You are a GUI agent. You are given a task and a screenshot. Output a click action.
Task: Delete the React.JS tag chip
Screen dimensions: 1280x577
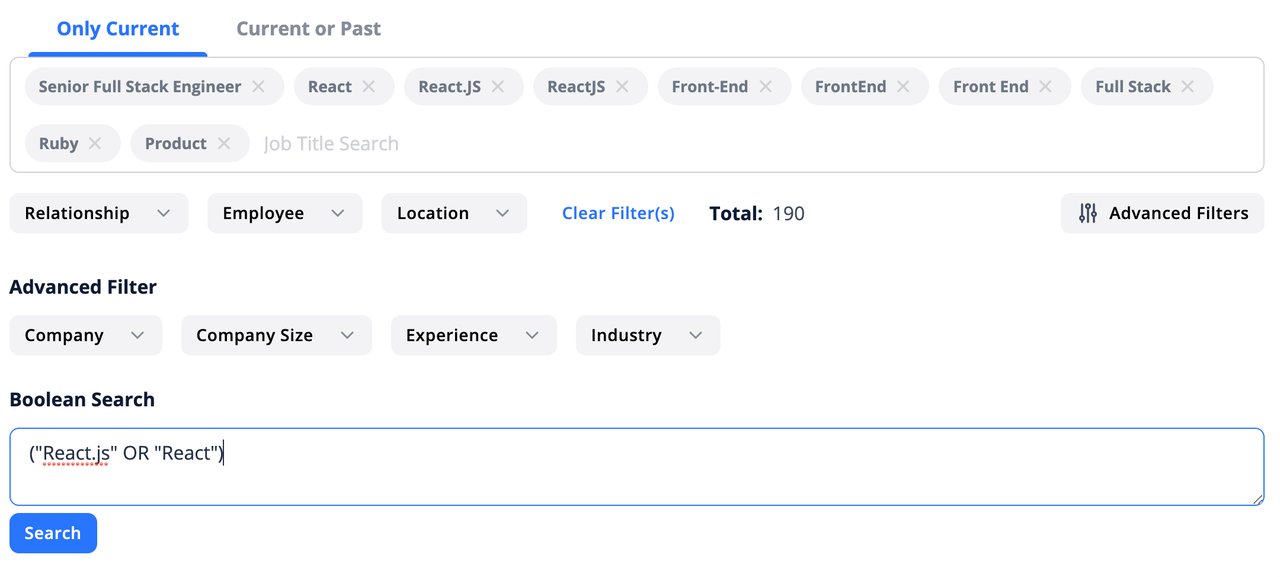[x=497, y=87]
